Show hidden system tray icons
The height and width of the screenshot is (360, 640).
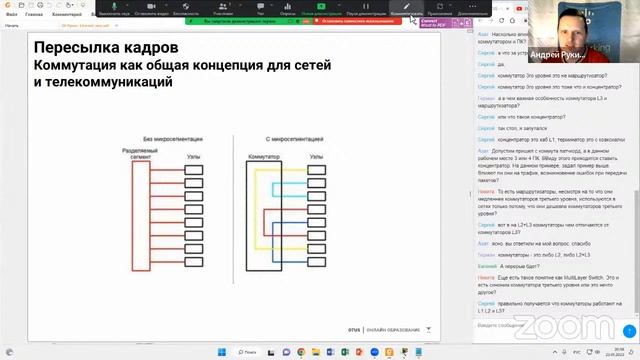click(555, 352)
